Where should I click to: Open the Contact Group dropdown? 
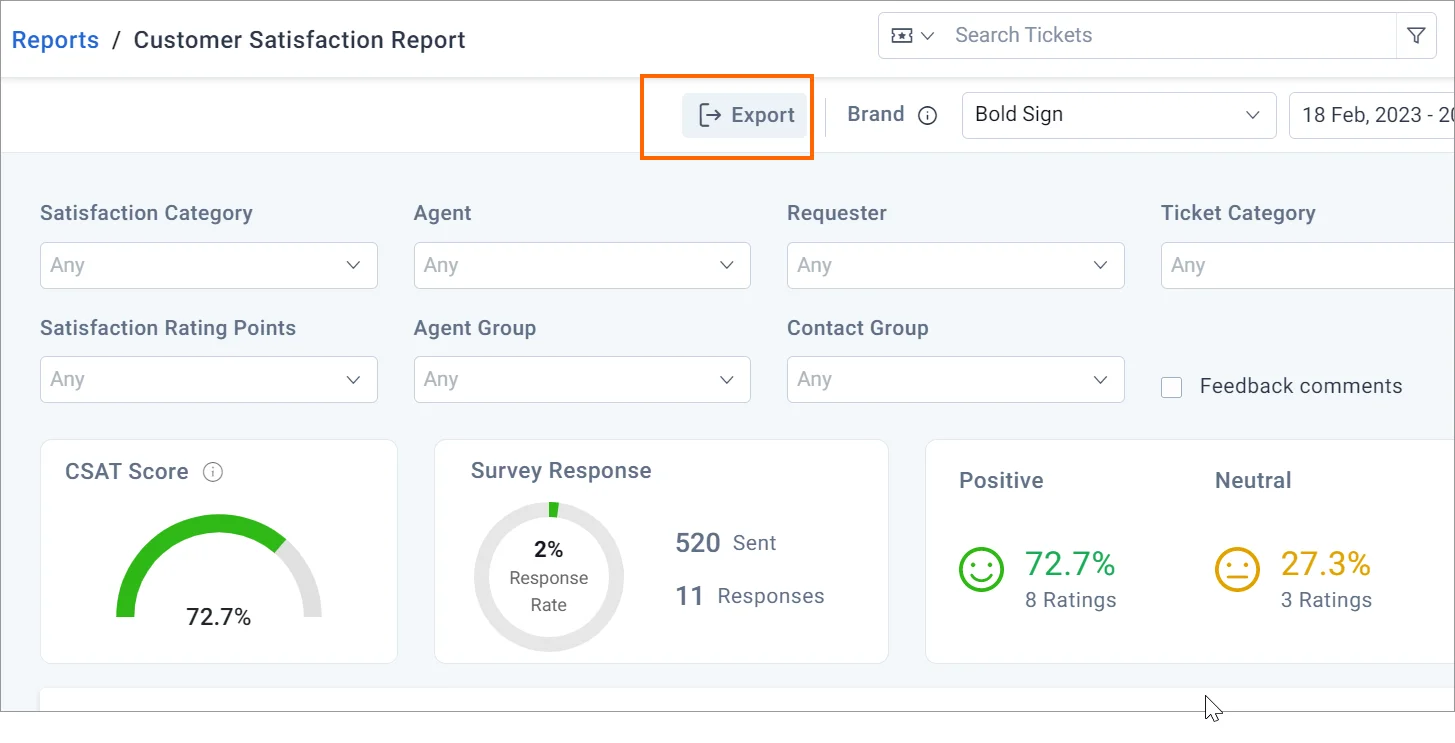pyautogui.click(x=955, y=379)
